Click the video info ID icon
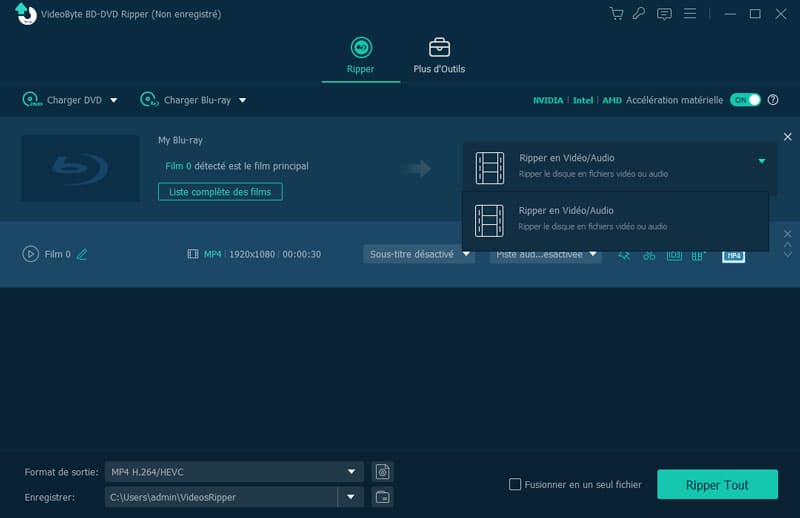Image resolution: width=800 pixels, height=518 pixels. (x=674, y=256)
